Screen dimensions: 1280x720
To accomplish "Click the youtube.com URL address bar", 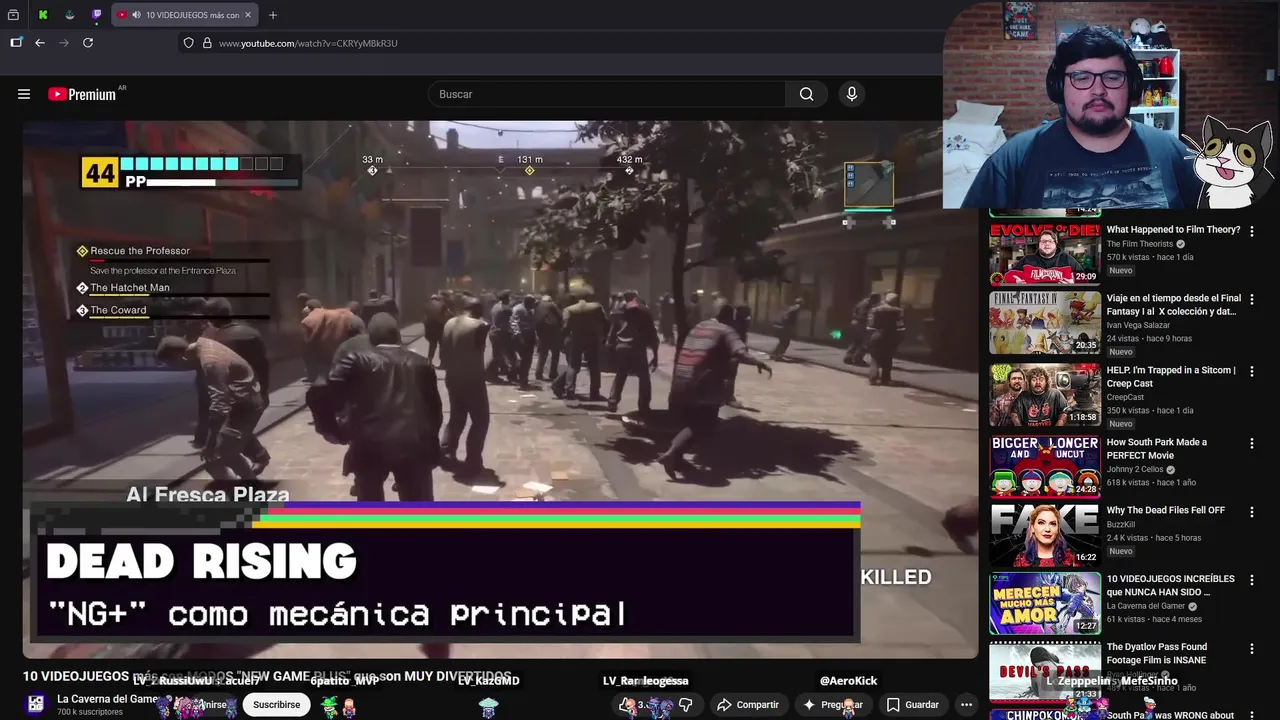I will click(560, 43).
